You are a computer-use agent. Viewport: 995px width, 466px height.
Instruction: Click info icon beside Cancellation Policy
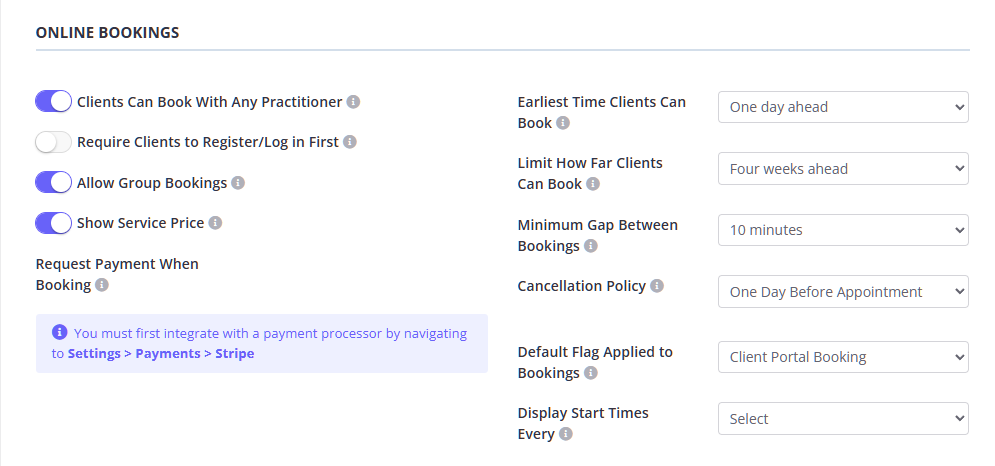click(657, 286)
